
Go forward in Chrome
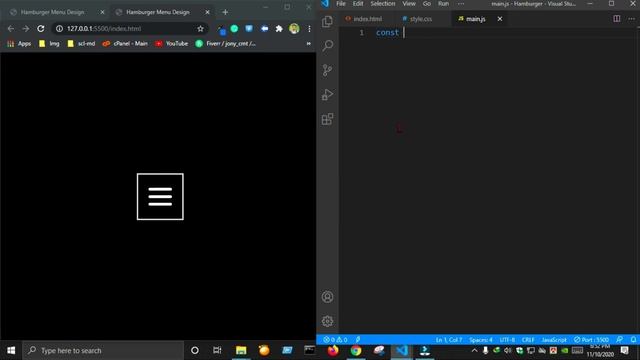coord(26,29)
